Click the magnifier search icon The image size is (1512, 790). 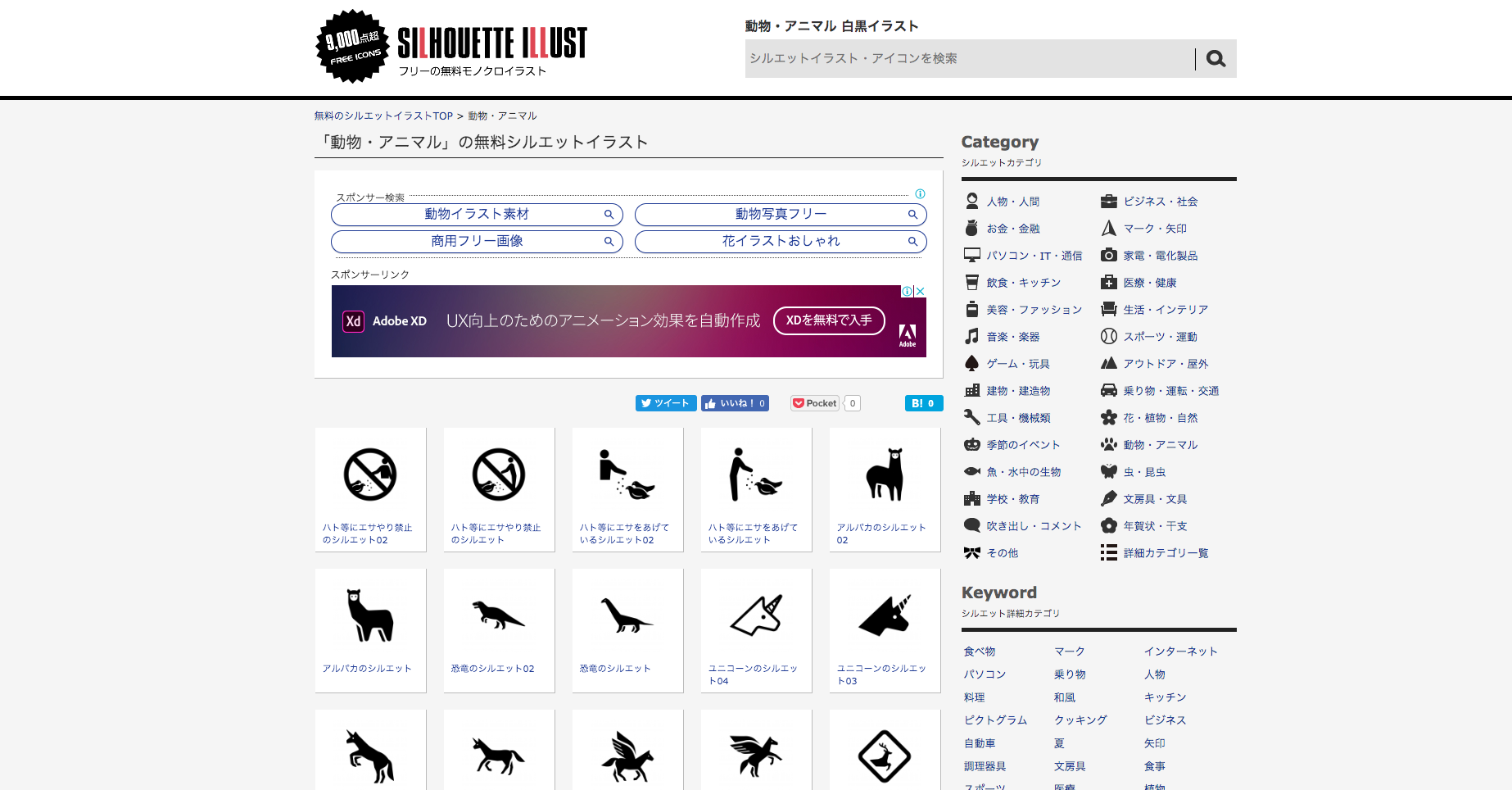pos(1216,59)
